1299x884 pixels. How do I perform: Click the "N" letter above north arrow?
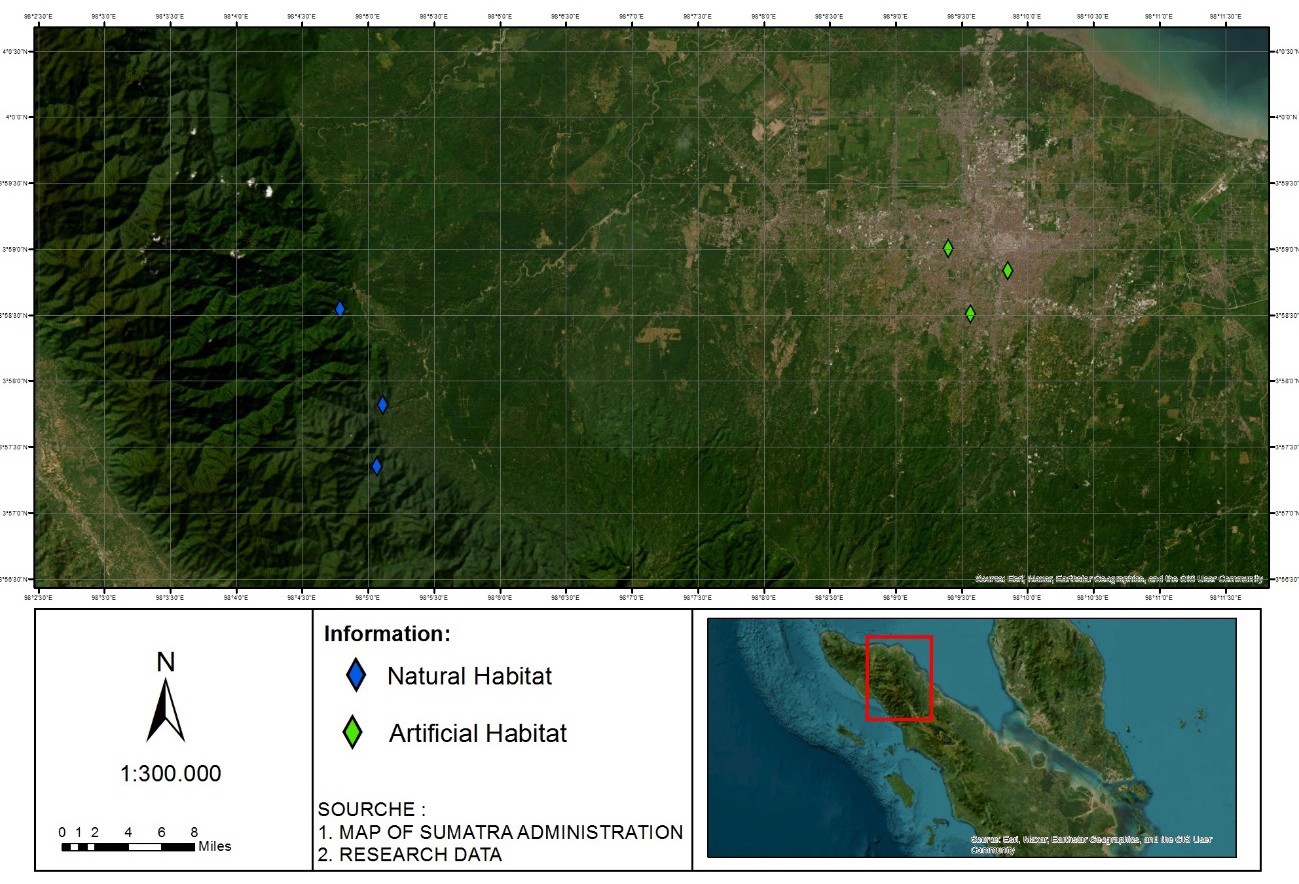click(166, 661)
